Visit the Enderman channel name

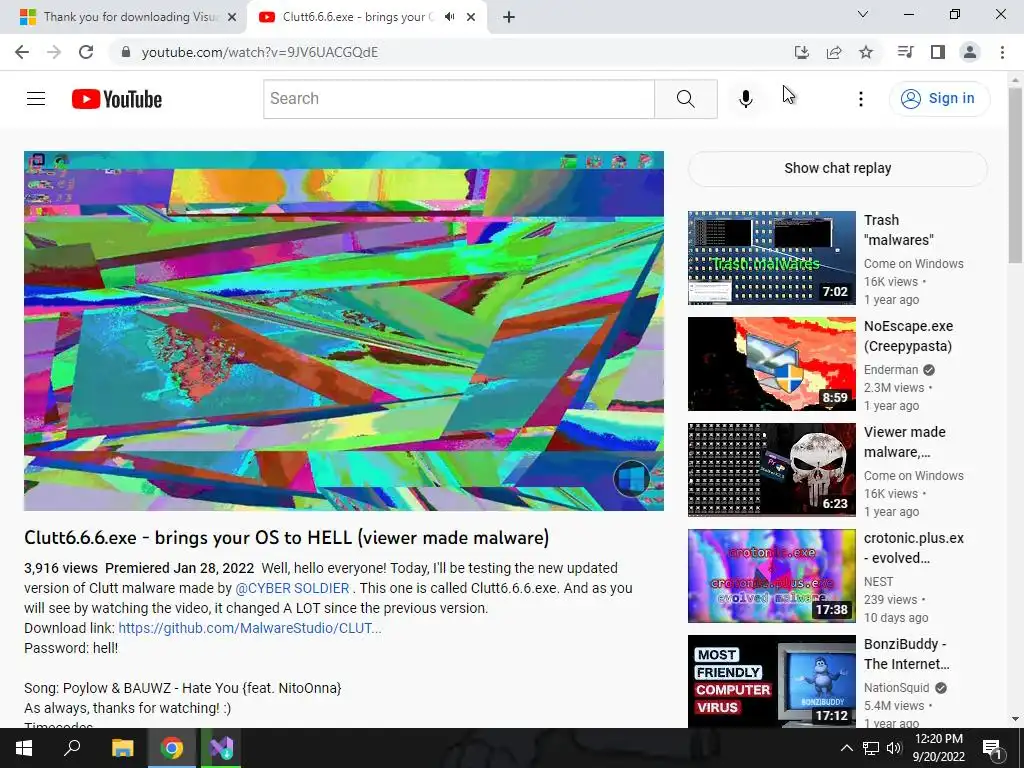pyautogui.click(x=891, y=370)
